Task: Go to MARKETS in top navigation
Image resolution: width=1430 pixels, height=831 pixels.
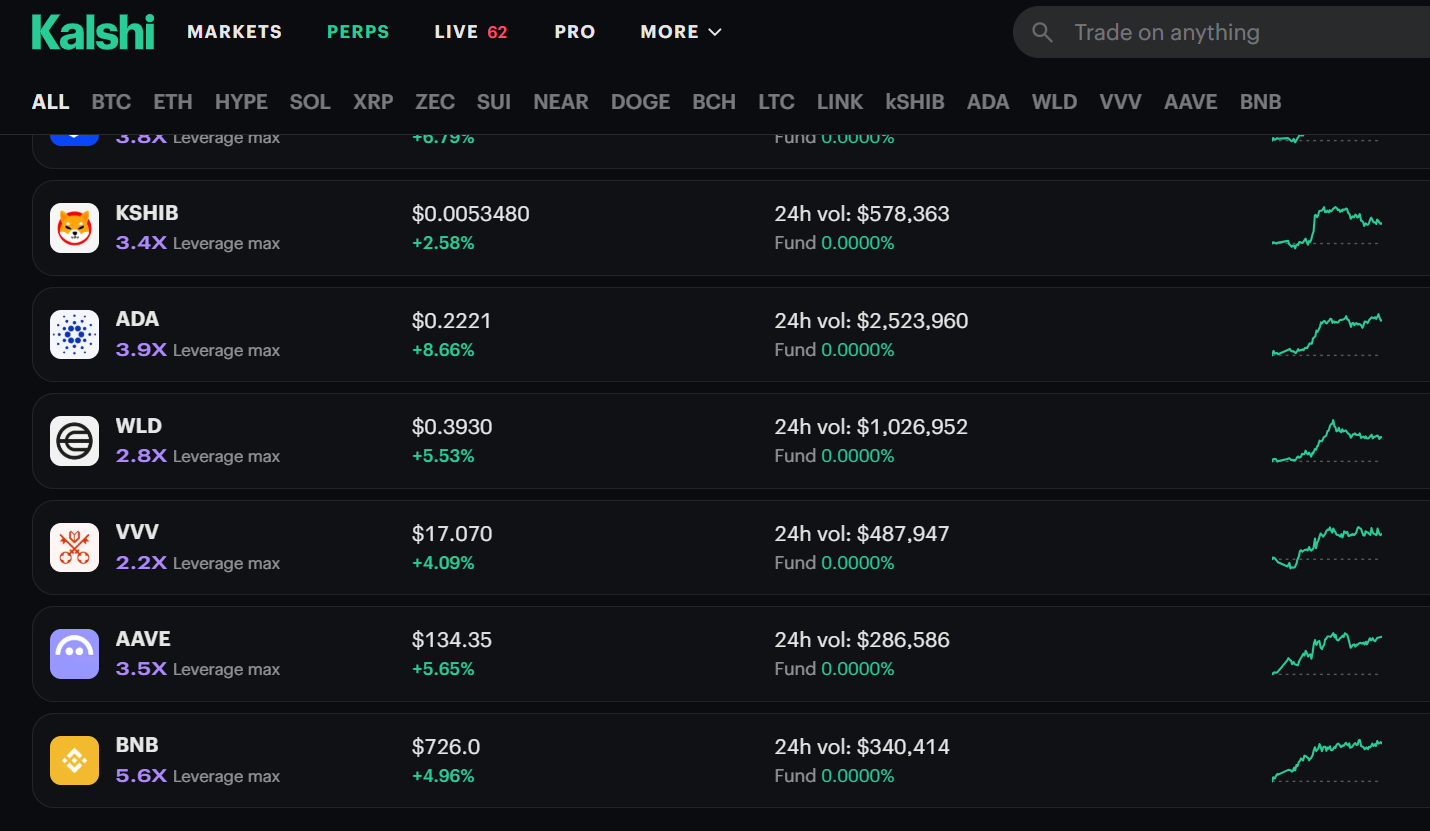Action: pos(235,32)
